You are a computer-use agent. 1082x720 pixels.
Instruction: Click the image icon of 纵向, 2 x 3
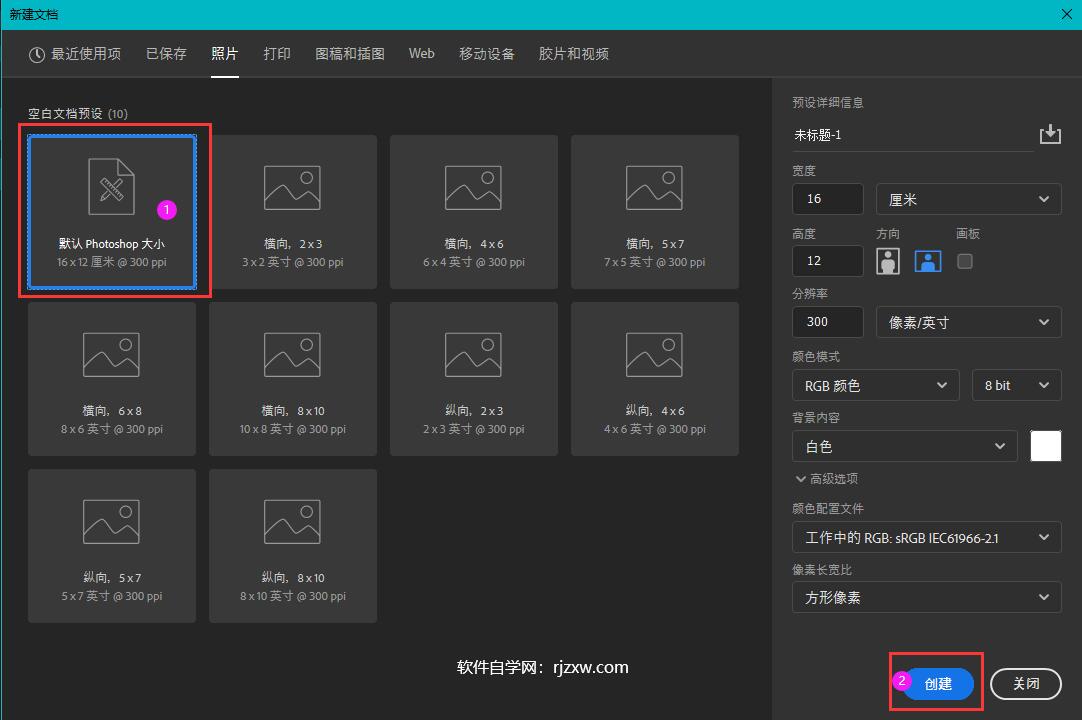[473, 355]
